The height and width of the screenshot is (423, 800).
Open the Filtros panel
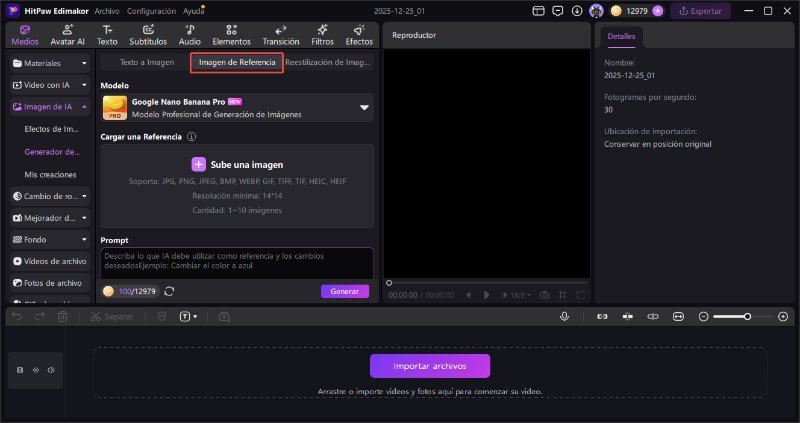(x=322, y=35)
